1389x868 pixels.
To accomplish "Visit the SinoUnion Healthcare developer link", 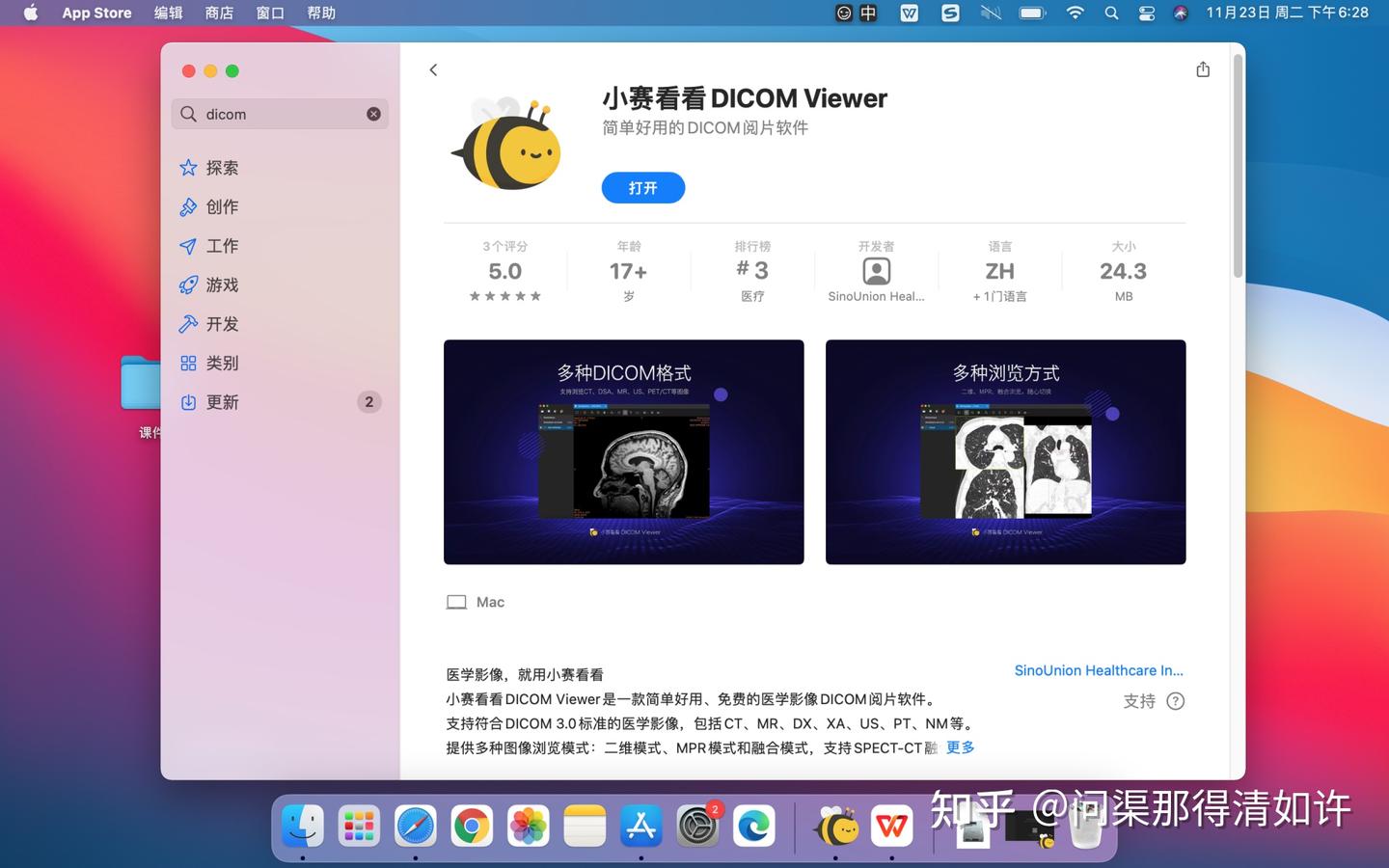I will 1099,670.
